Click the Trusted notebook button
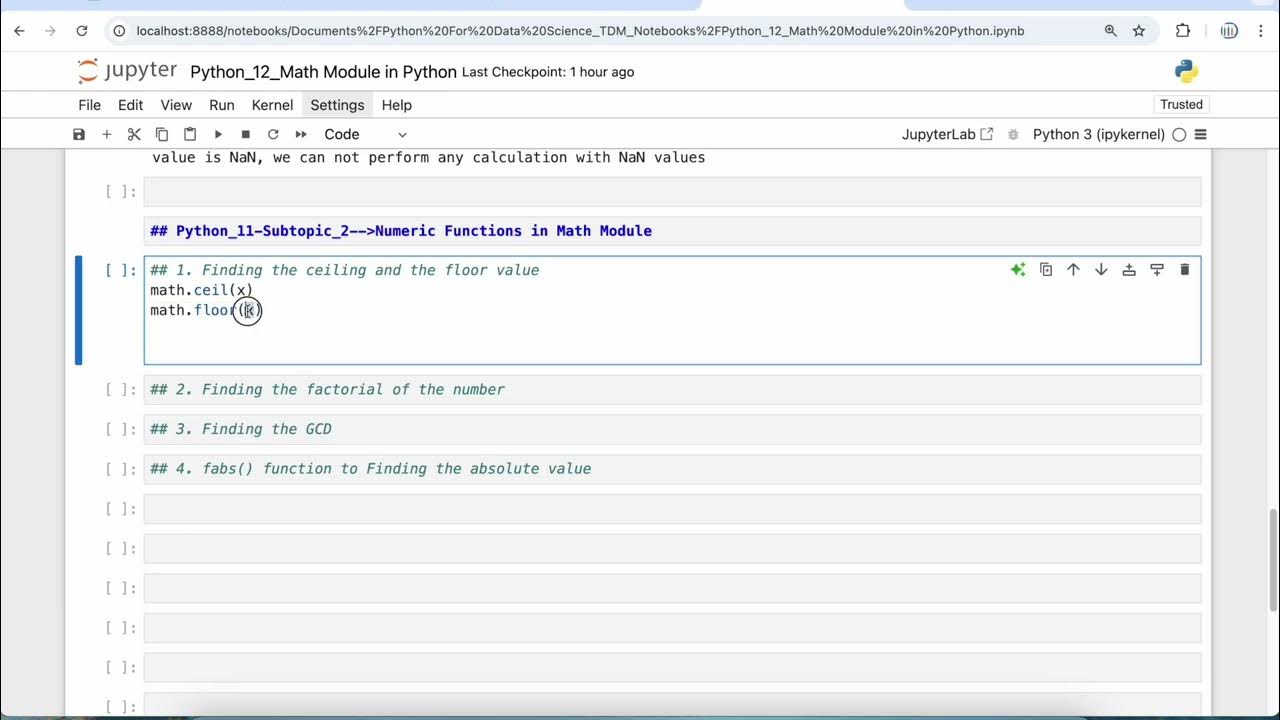The width and height of the screenshot is (1280, 720). (1181, 105)
